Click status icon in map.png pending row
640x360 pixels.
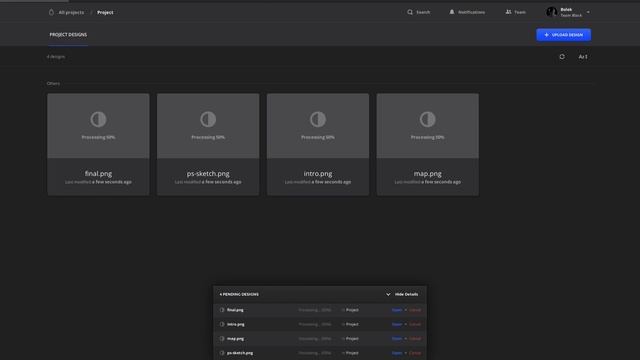(222, 338)
